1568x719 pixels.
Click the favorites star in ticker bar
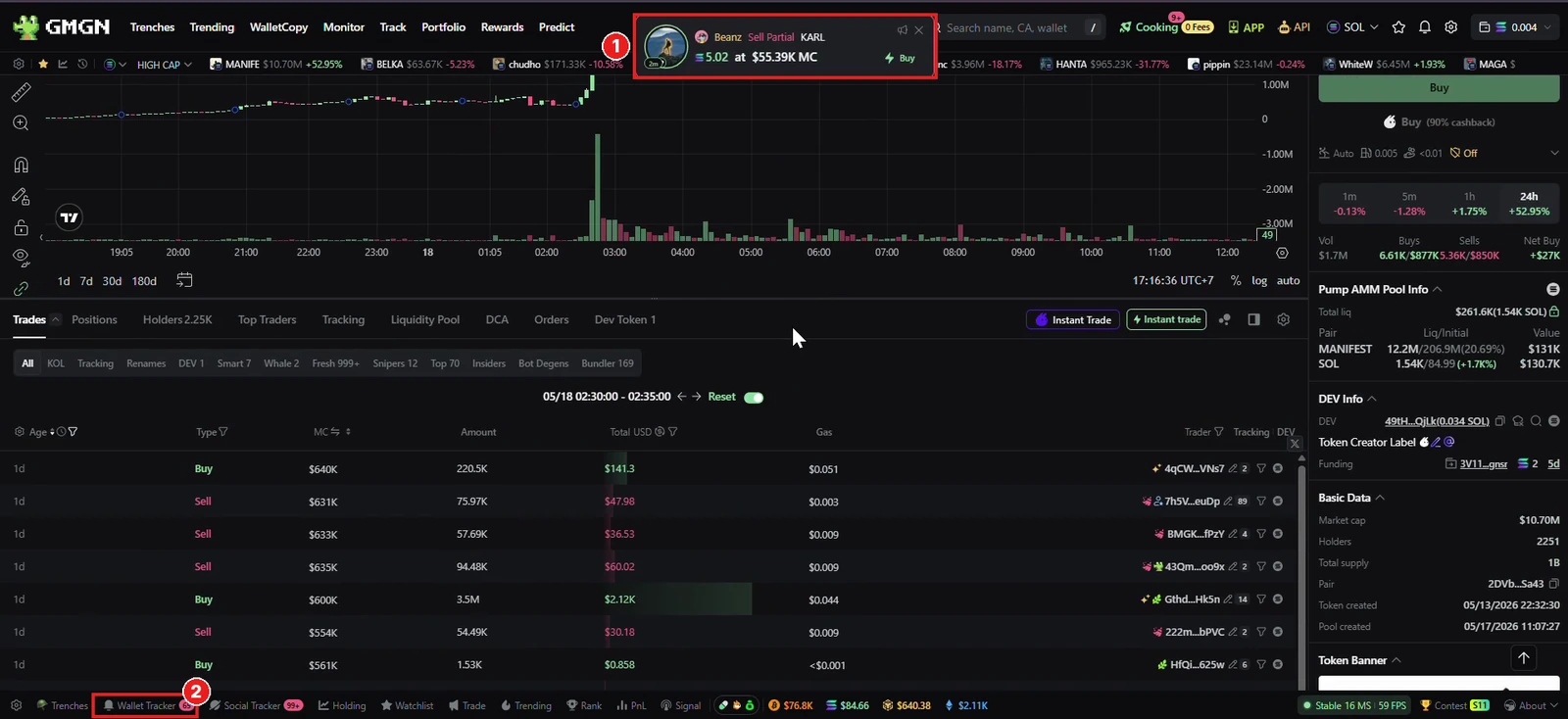pyautogui.click(x=43, y=64)
